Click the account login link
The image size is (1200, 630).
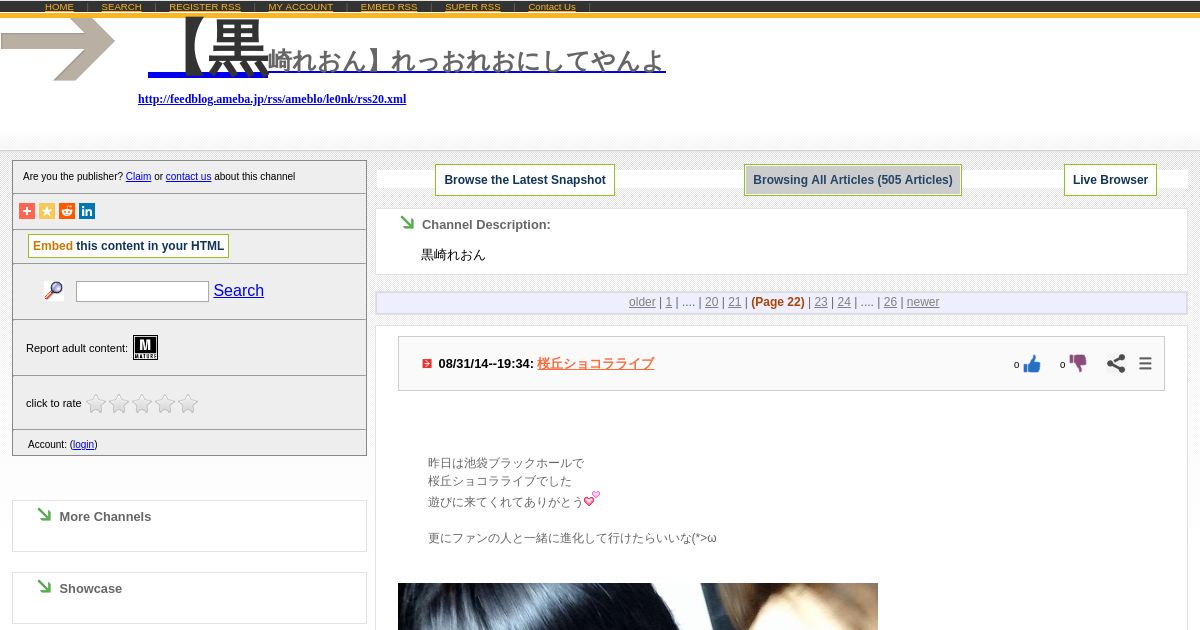83,445
